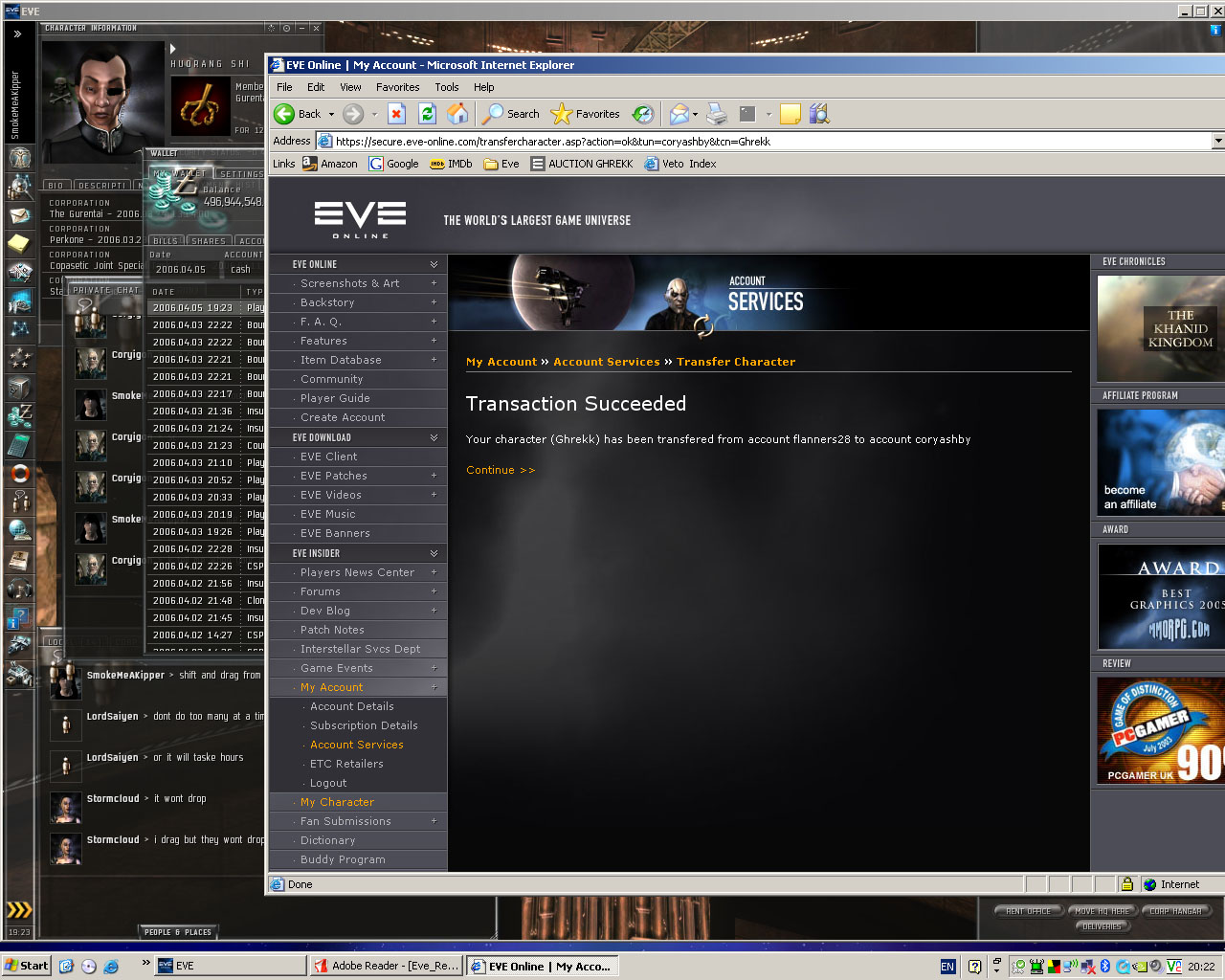The image size is (1225, 980).
Task: Open the Tools menu in Internet Explorer
Action: pyautogui.click(x=447, y=87)
